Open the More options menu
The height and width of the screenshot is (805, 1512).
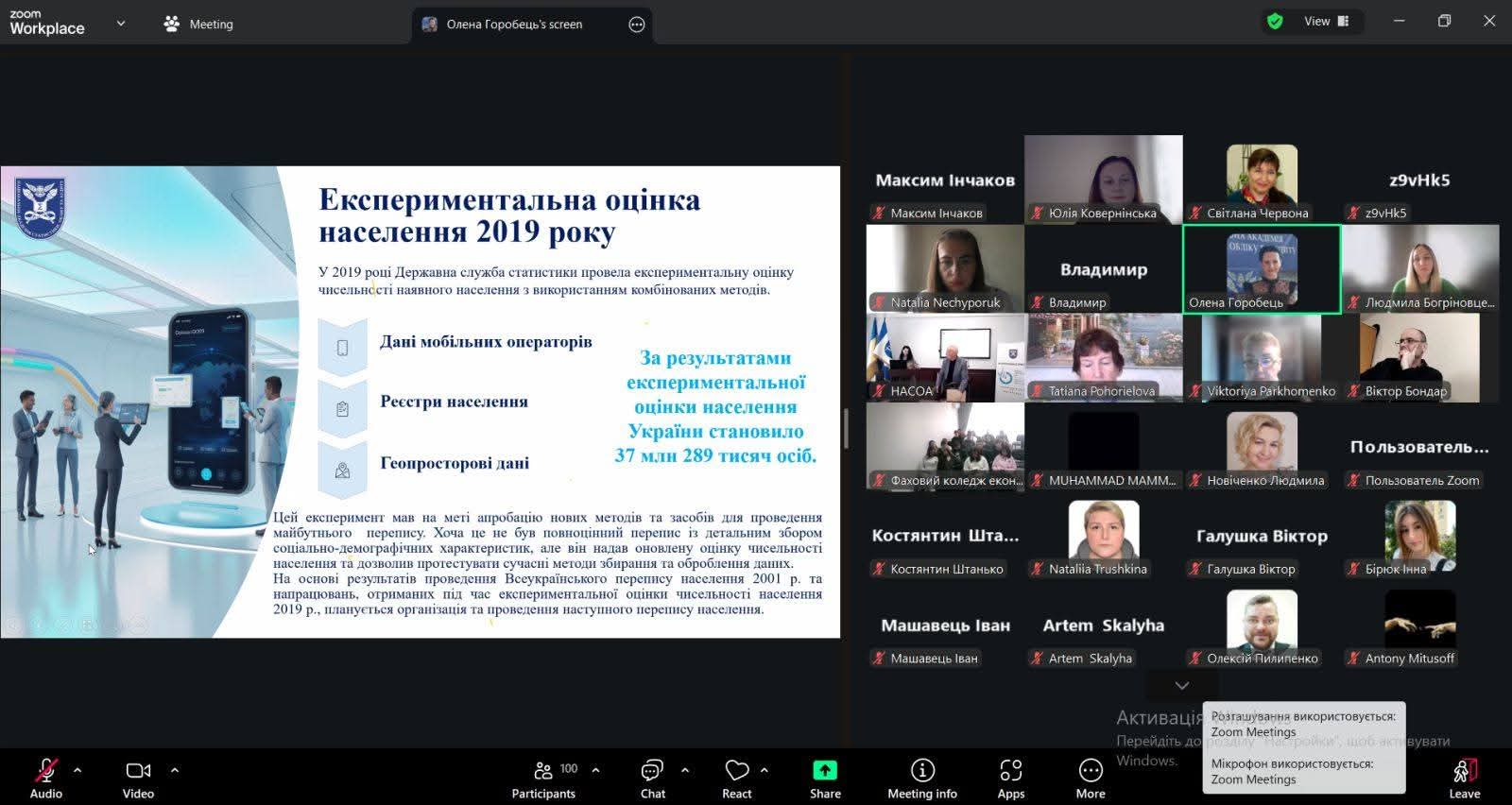pyautogui.click(x=1090, y=779)
